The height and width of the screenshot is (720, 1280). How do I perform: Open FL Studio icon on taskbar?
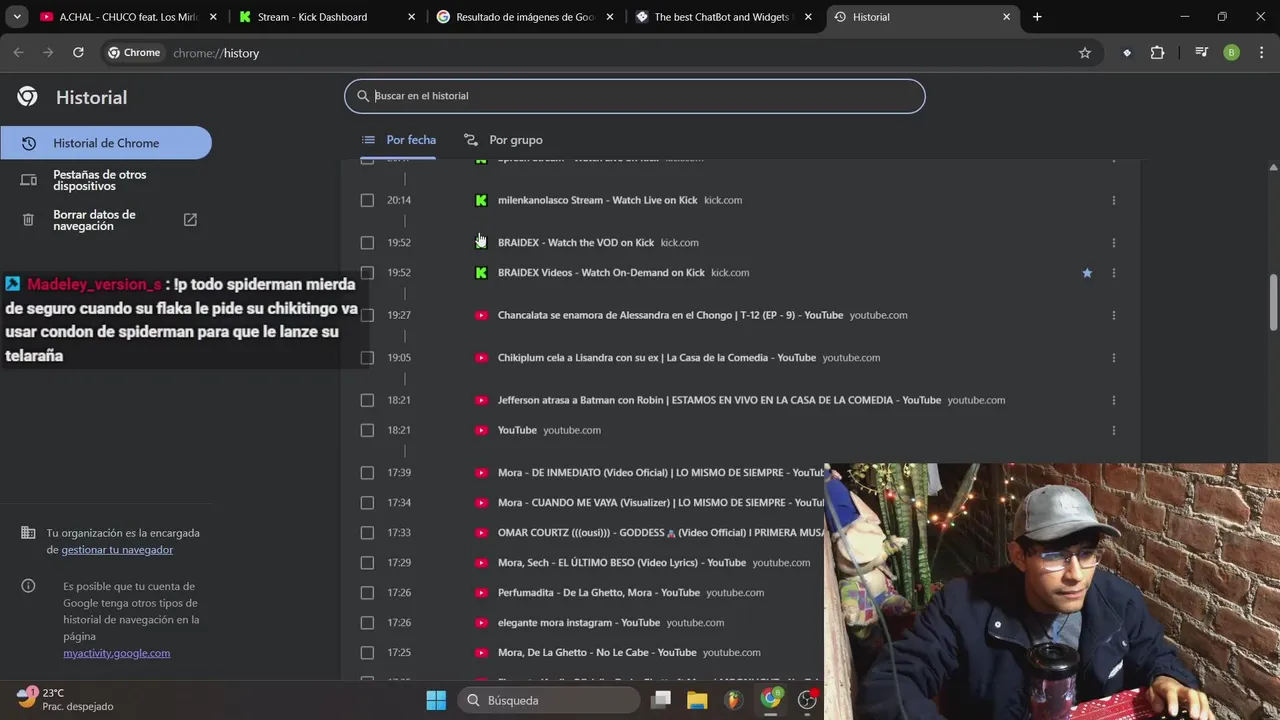tap(734, 700)
